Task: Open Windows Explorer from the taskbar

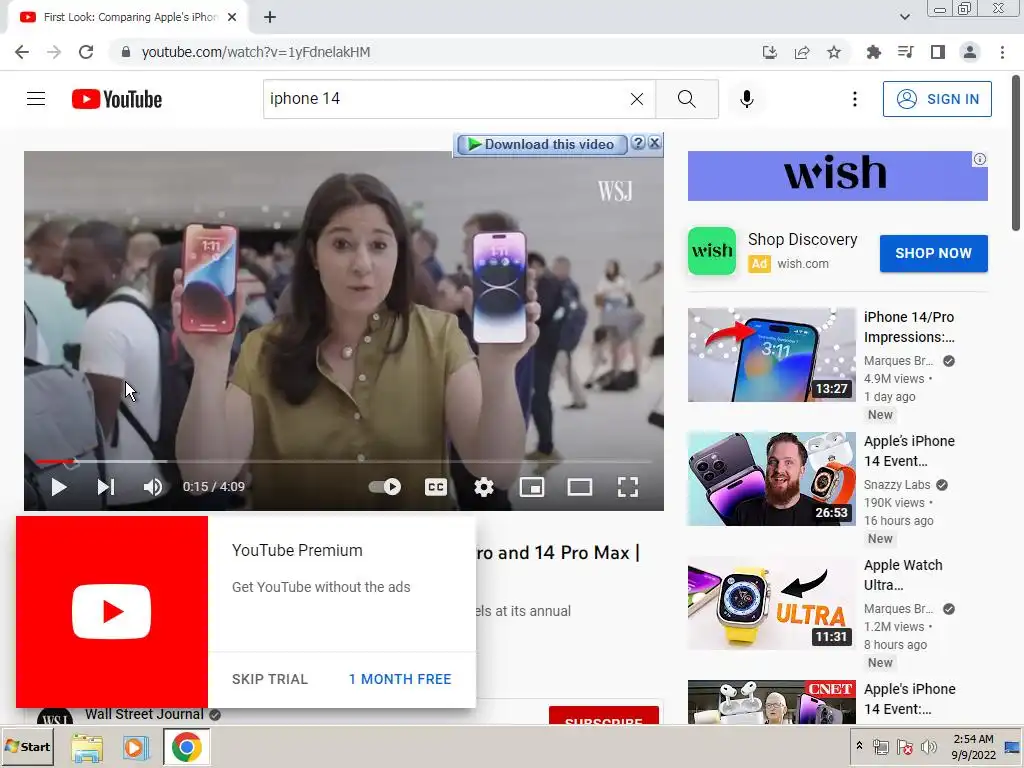Action: pos(87,747)
